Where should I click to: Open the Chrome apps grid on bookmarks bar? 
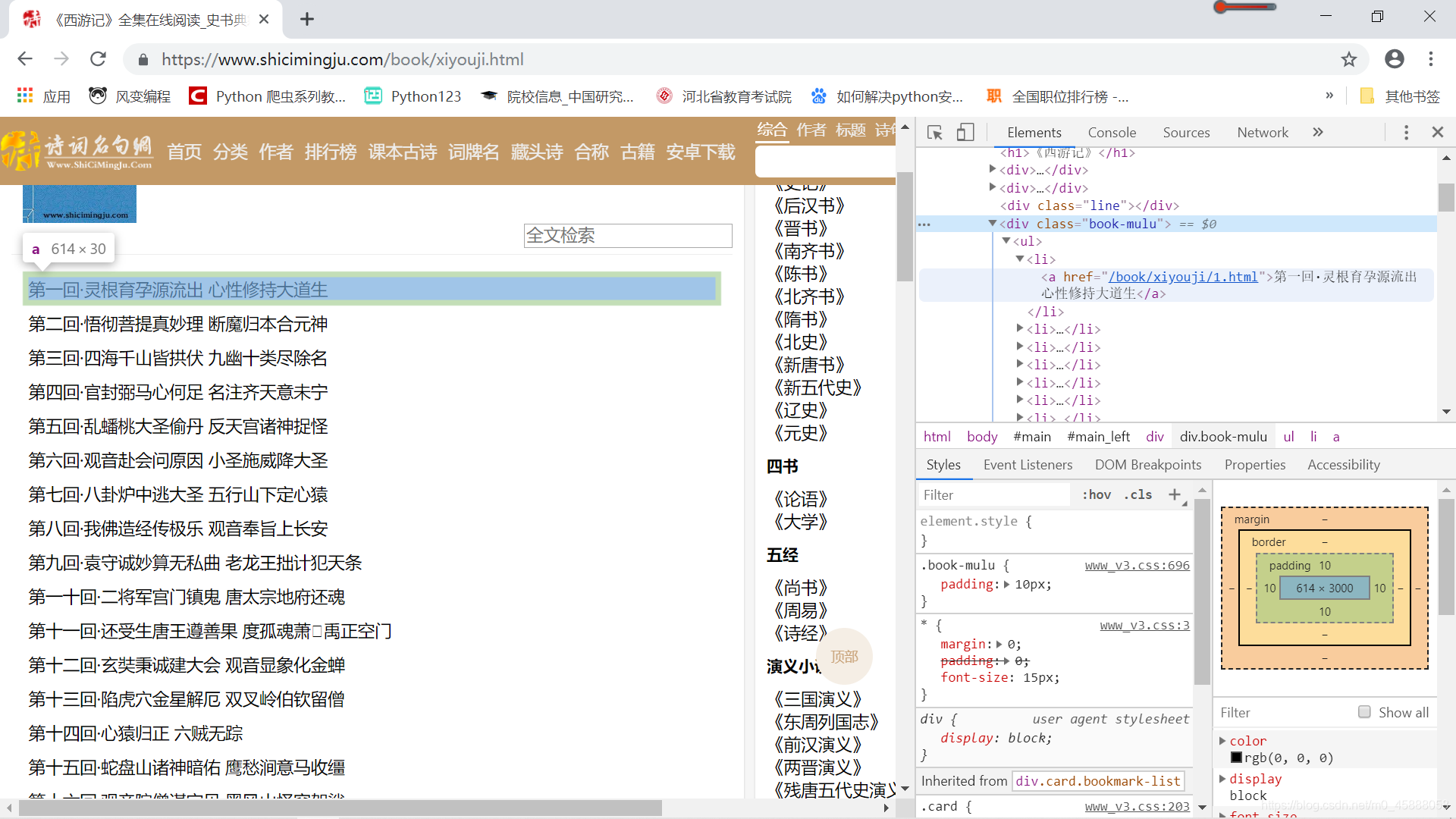[24, 95]
